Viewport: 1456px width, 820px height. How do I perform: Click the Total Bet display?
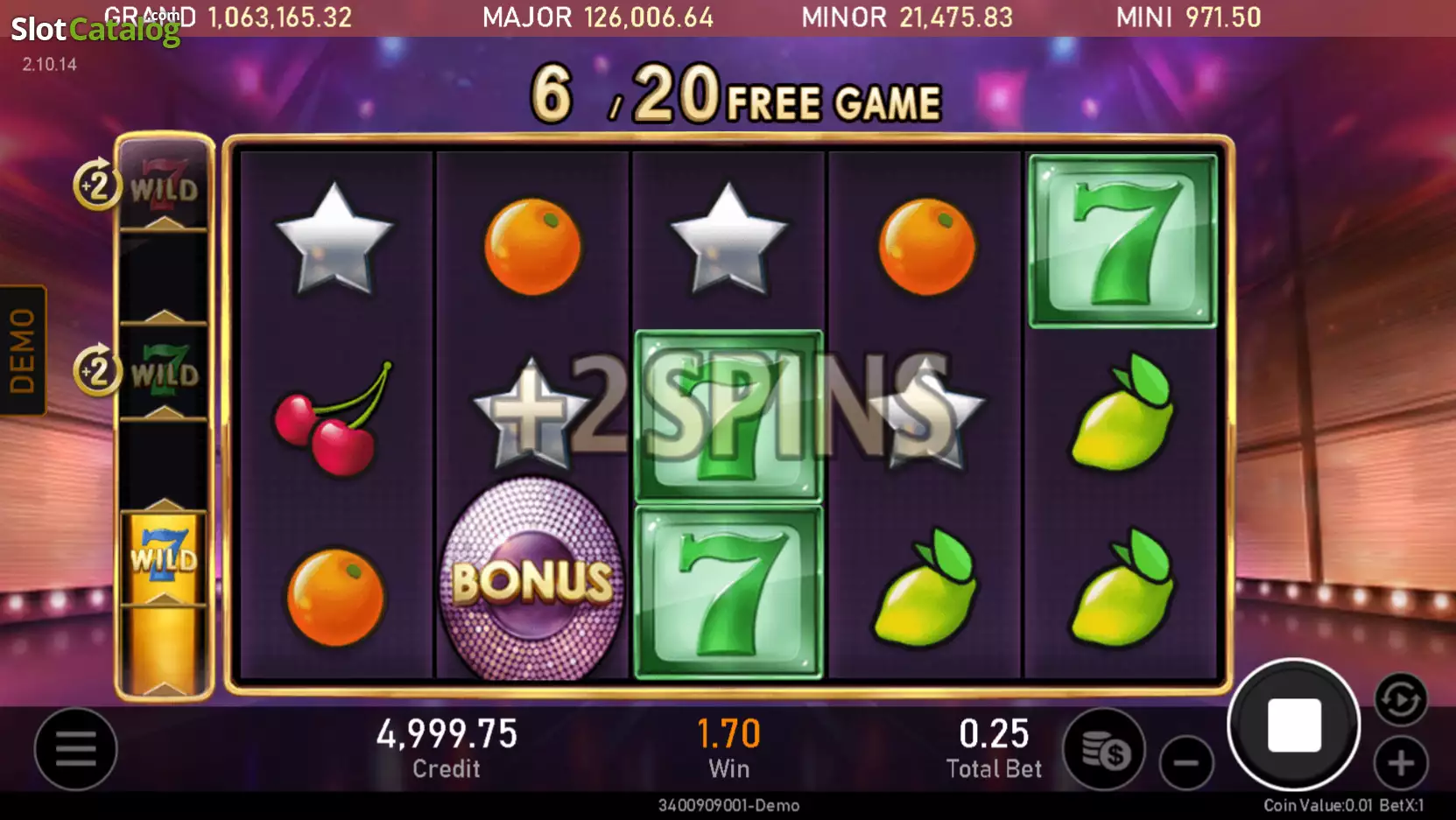[994, 748]
